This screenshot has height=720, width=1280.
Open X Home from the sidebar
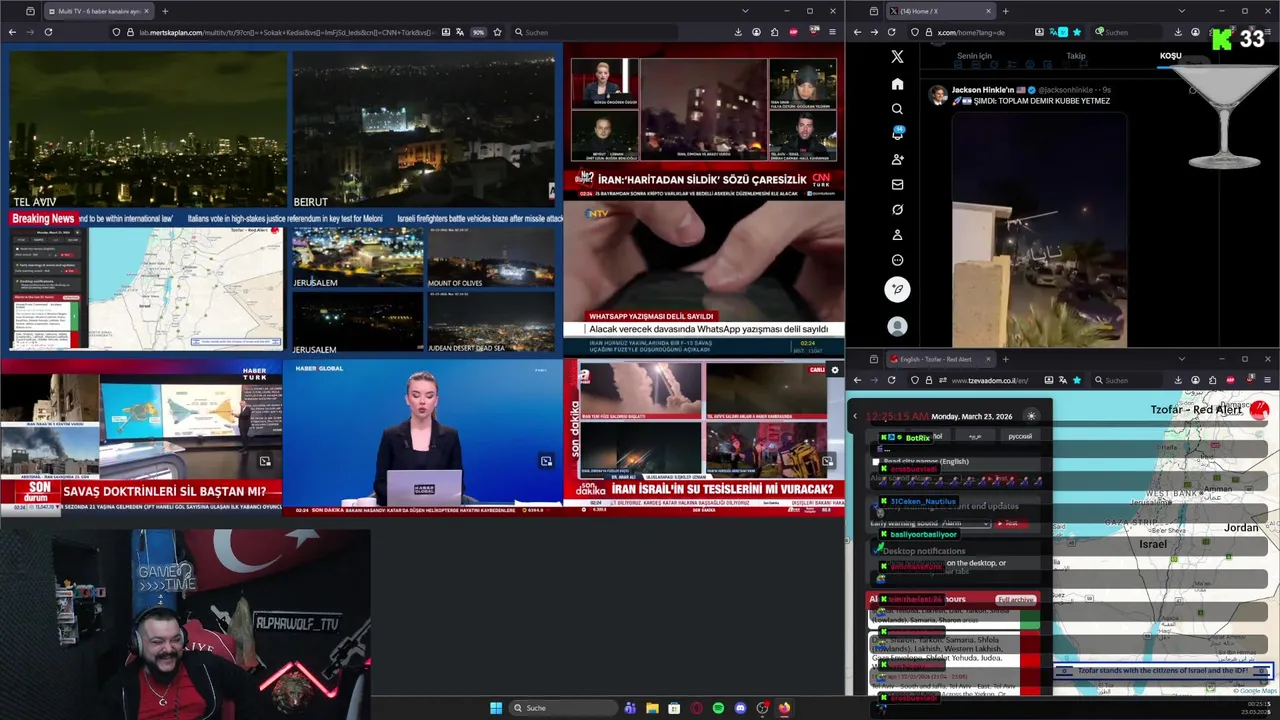(x=897, y=84)
